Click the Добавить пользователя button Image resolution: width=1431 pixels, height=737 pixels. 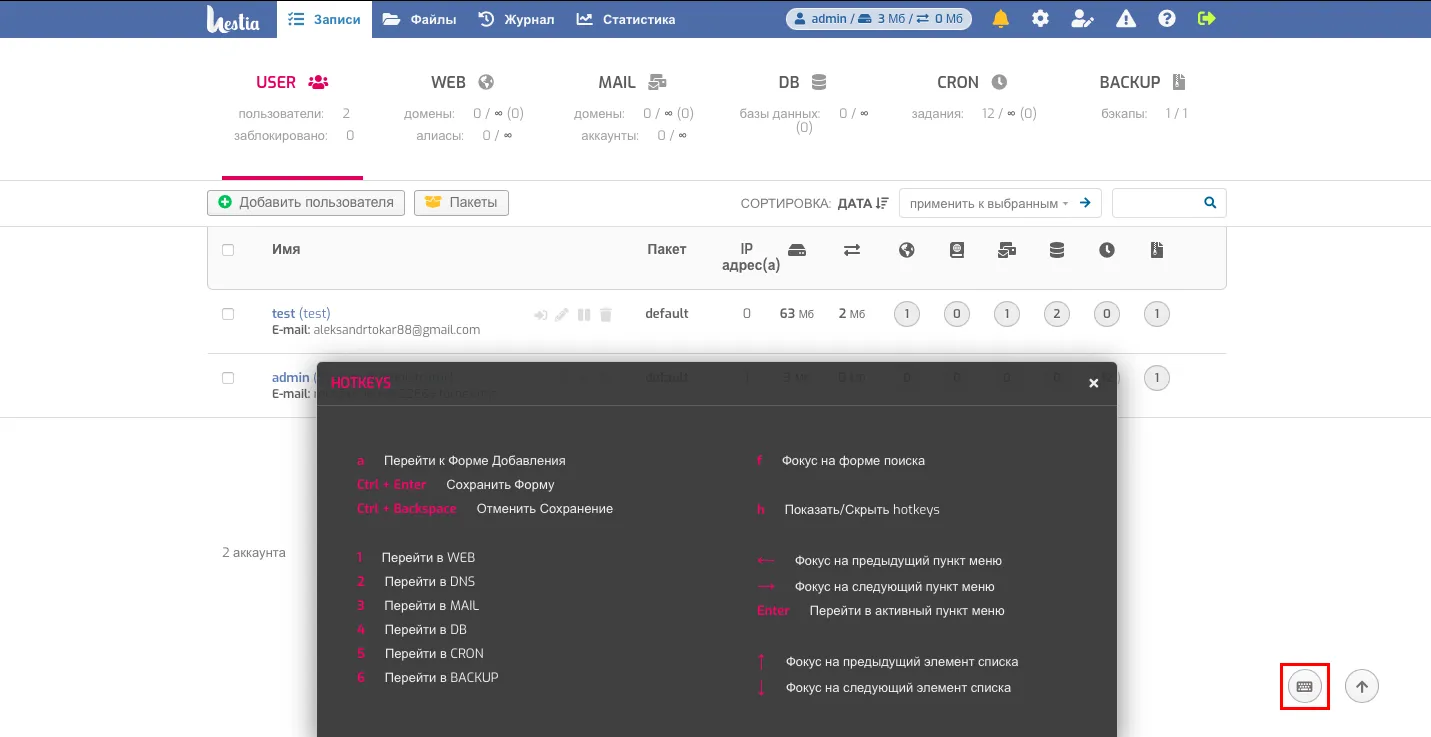306,202
